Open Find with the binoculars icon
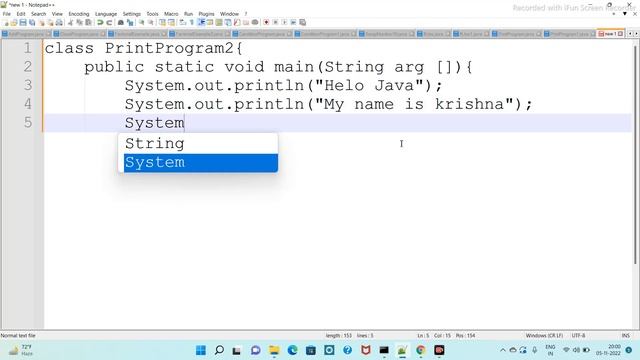 pyautogui.click(x=121, y=22)
